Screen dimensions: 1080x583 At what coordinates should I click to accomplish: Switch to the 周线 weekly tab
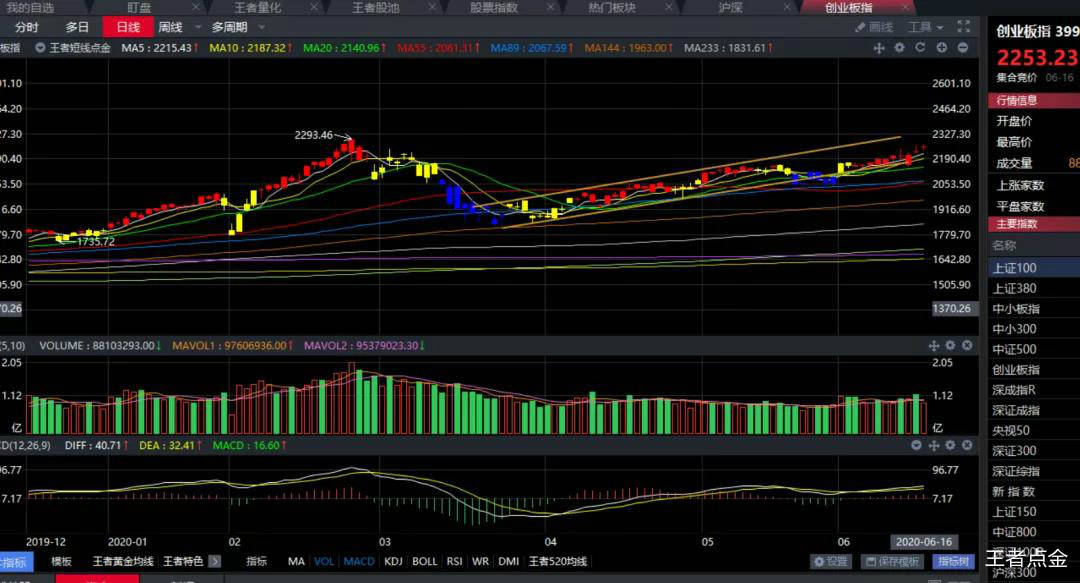click(170, 27)
